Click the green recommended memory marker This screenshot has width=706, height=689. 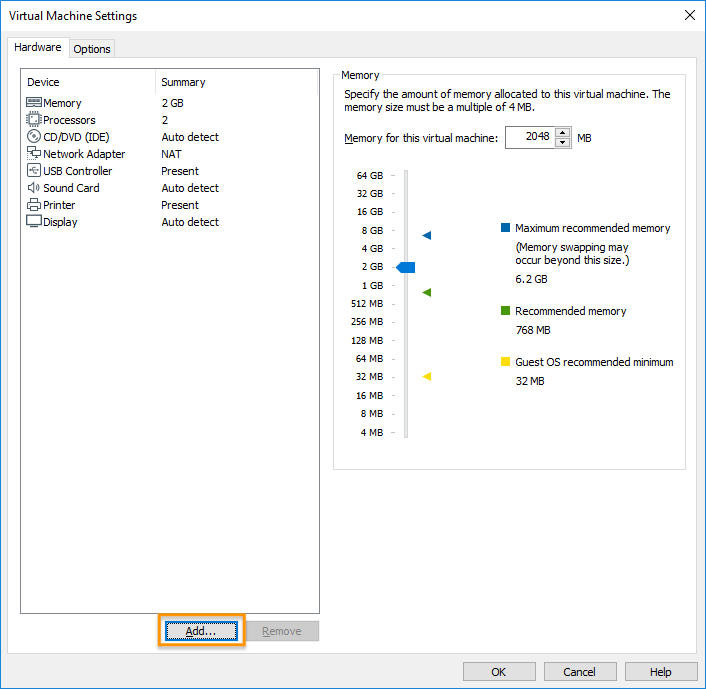(x=427, y=292)
